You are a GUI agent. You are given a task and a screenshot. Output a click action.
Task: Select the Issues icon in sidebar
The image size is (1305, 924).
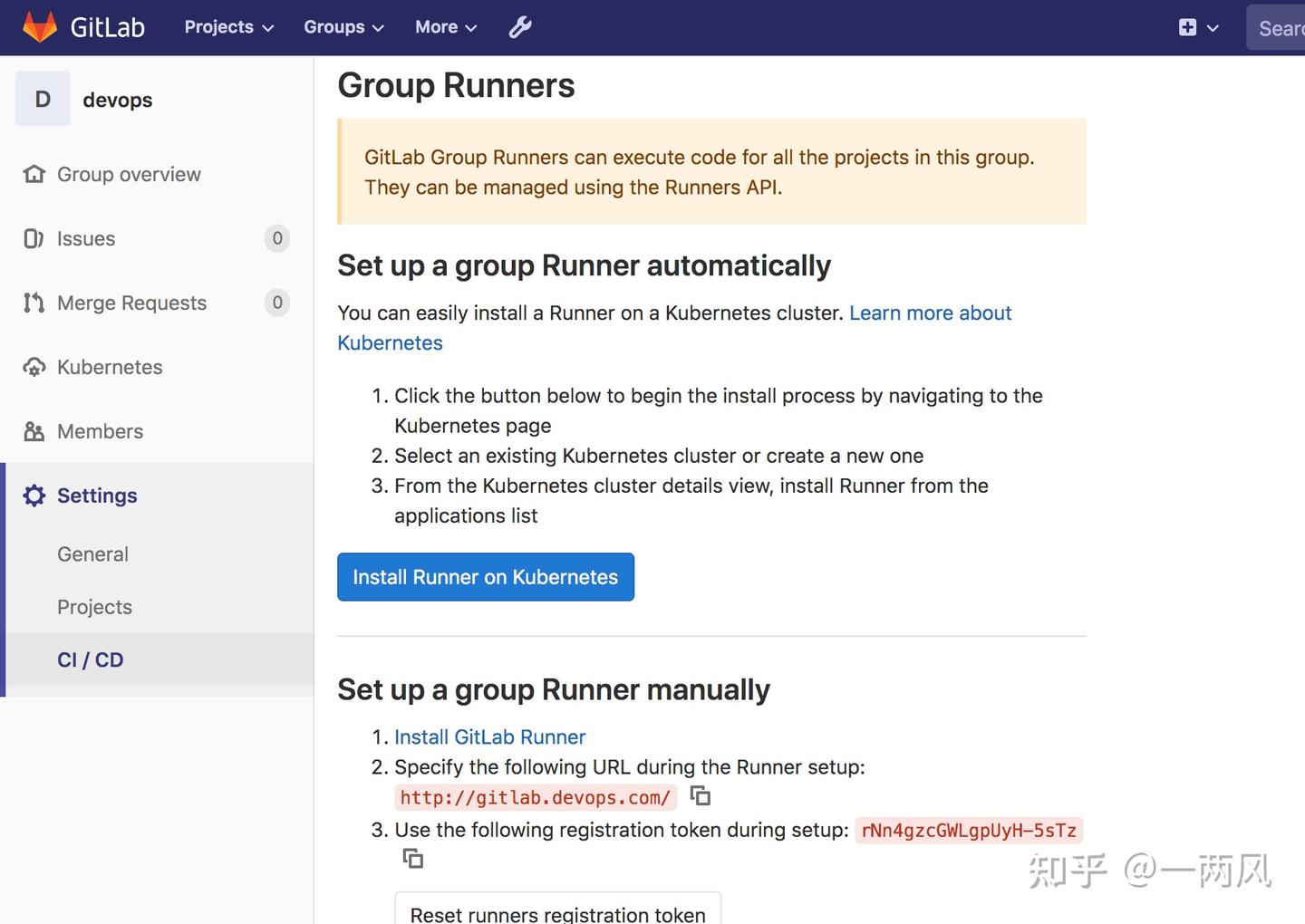(x=34, y=238)
